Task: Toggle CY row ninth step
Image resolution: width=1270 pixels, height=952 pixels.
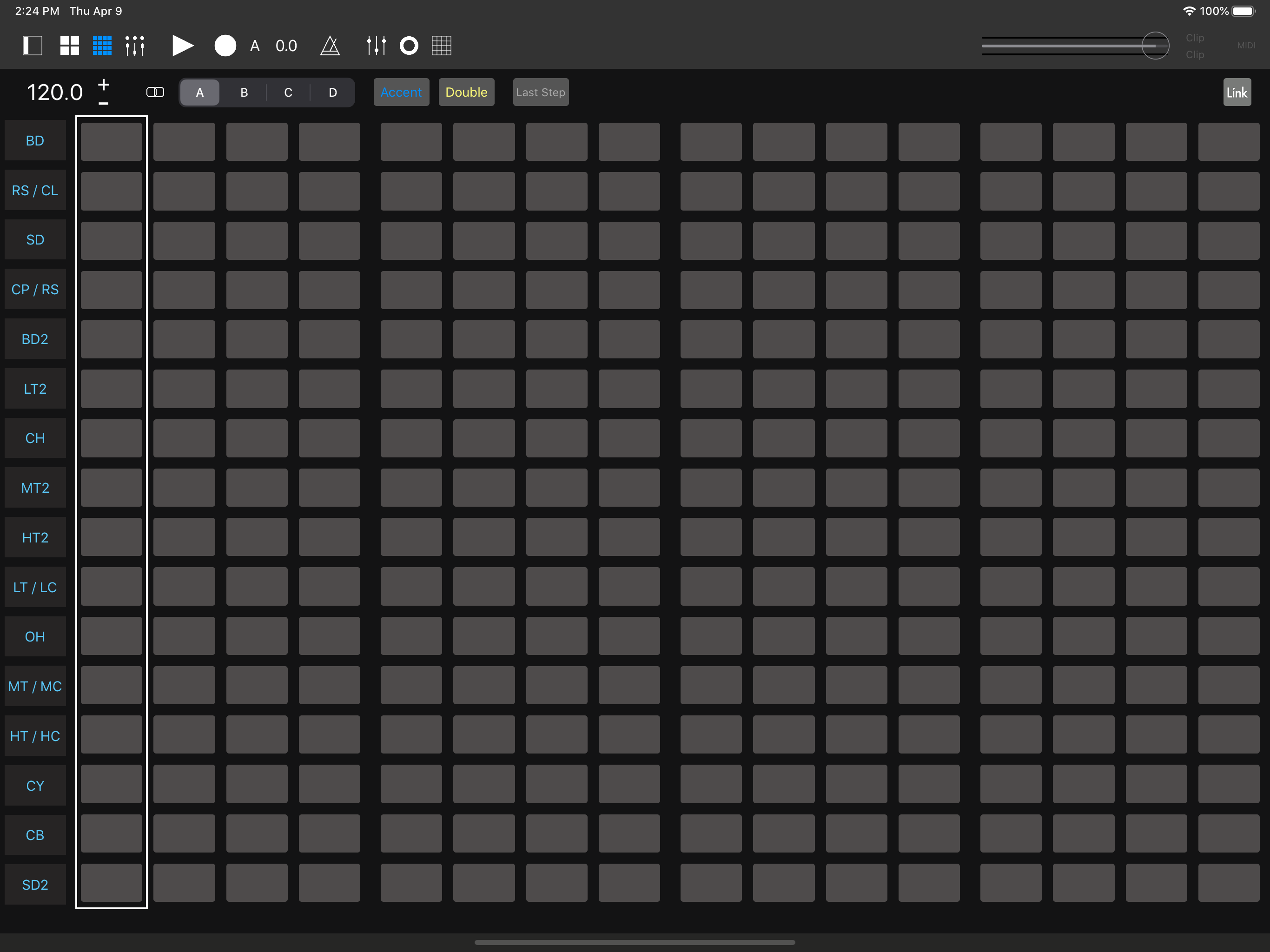Action: (x=711, y=784)
